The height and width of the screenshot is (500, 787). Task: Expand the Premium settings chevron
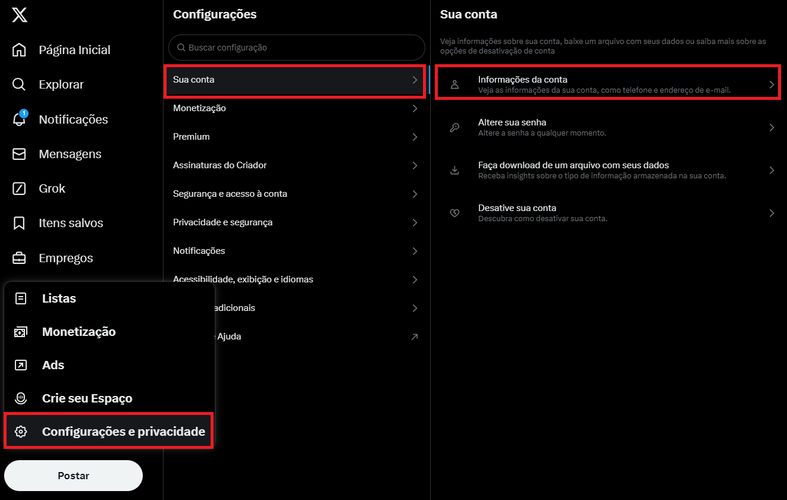(415, 137)
